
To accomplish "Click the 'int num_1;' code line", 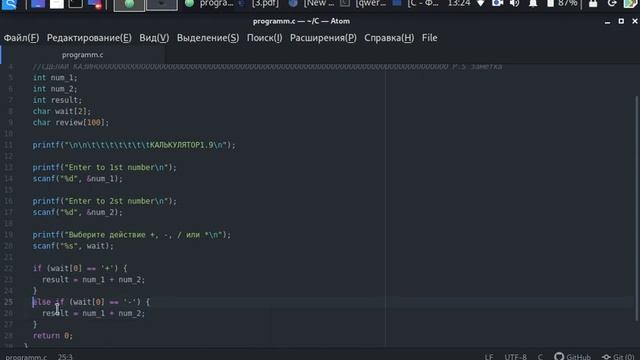I will [55, 78].
